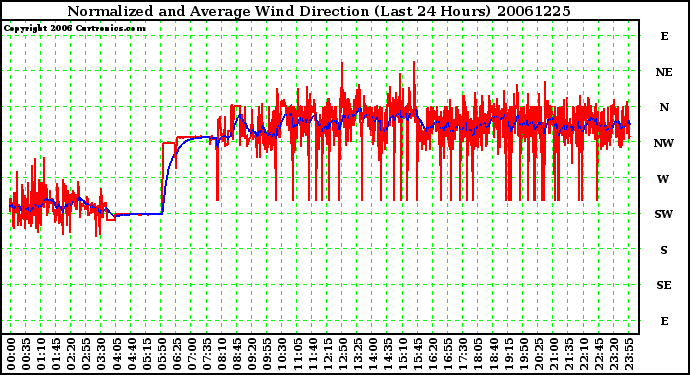Image resolution: width=690 pixels, height=375 pixels.
Task: Select the 'SE' direction axis label
Action: pos(664,286)
